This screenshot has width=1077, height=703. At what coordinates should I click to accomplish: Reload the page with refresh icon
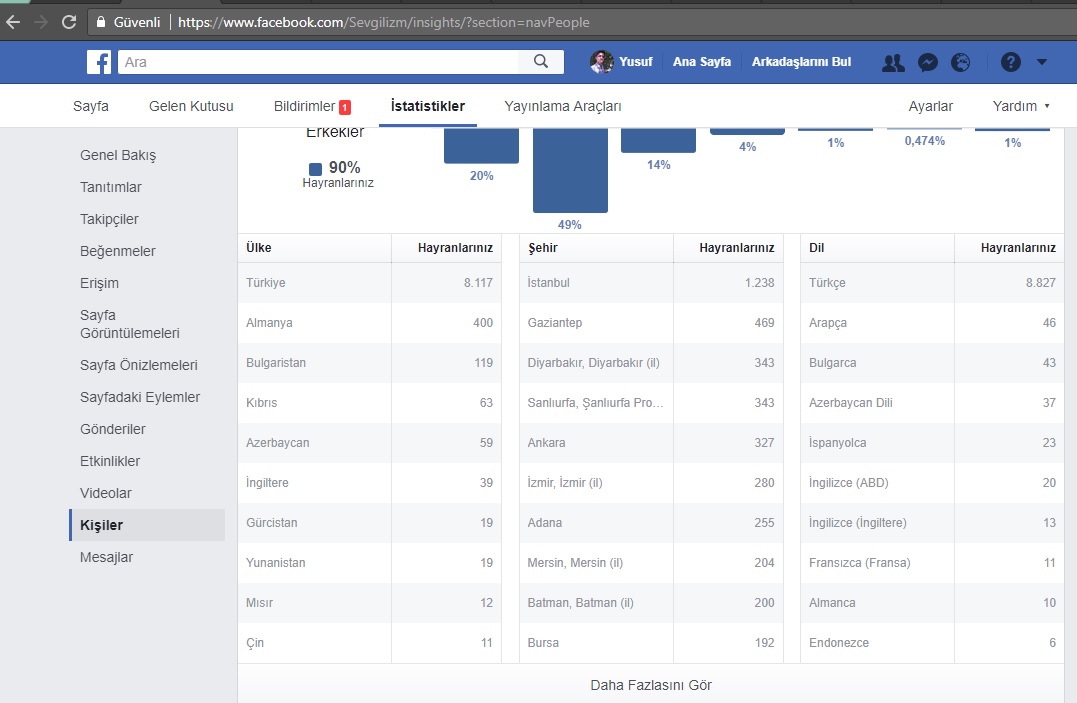[x=69, y=22]
